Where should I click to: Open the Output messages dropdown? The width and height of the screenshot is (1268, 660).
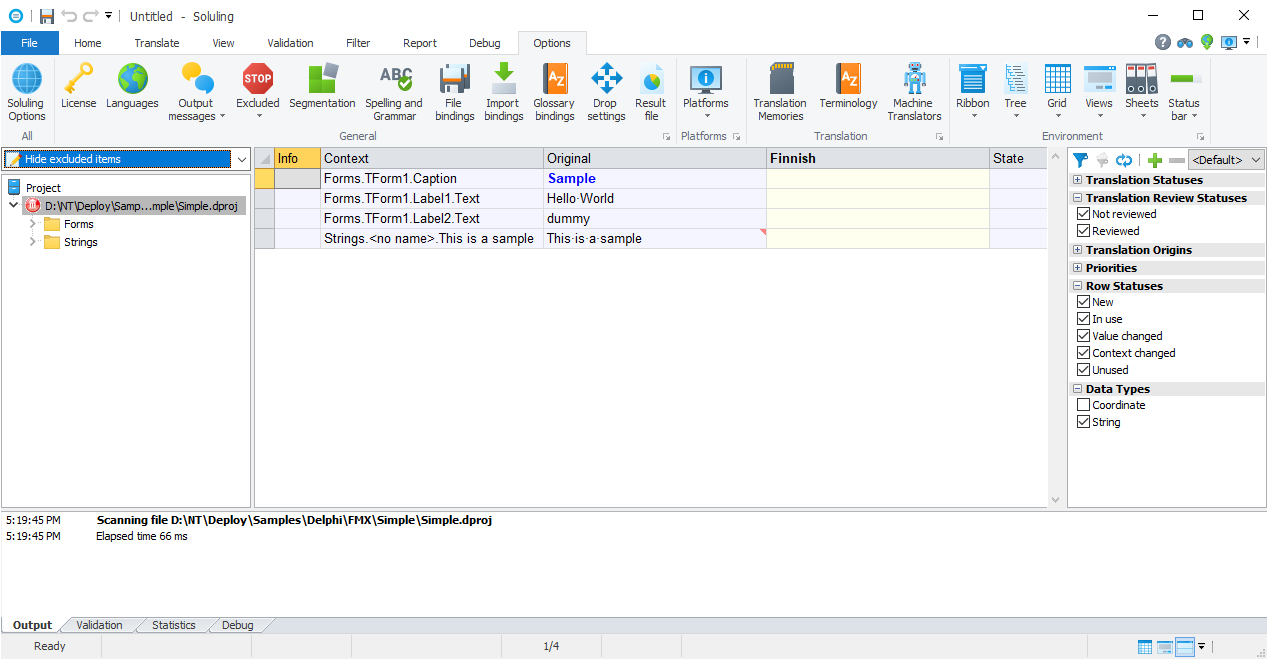click(196, 92)
